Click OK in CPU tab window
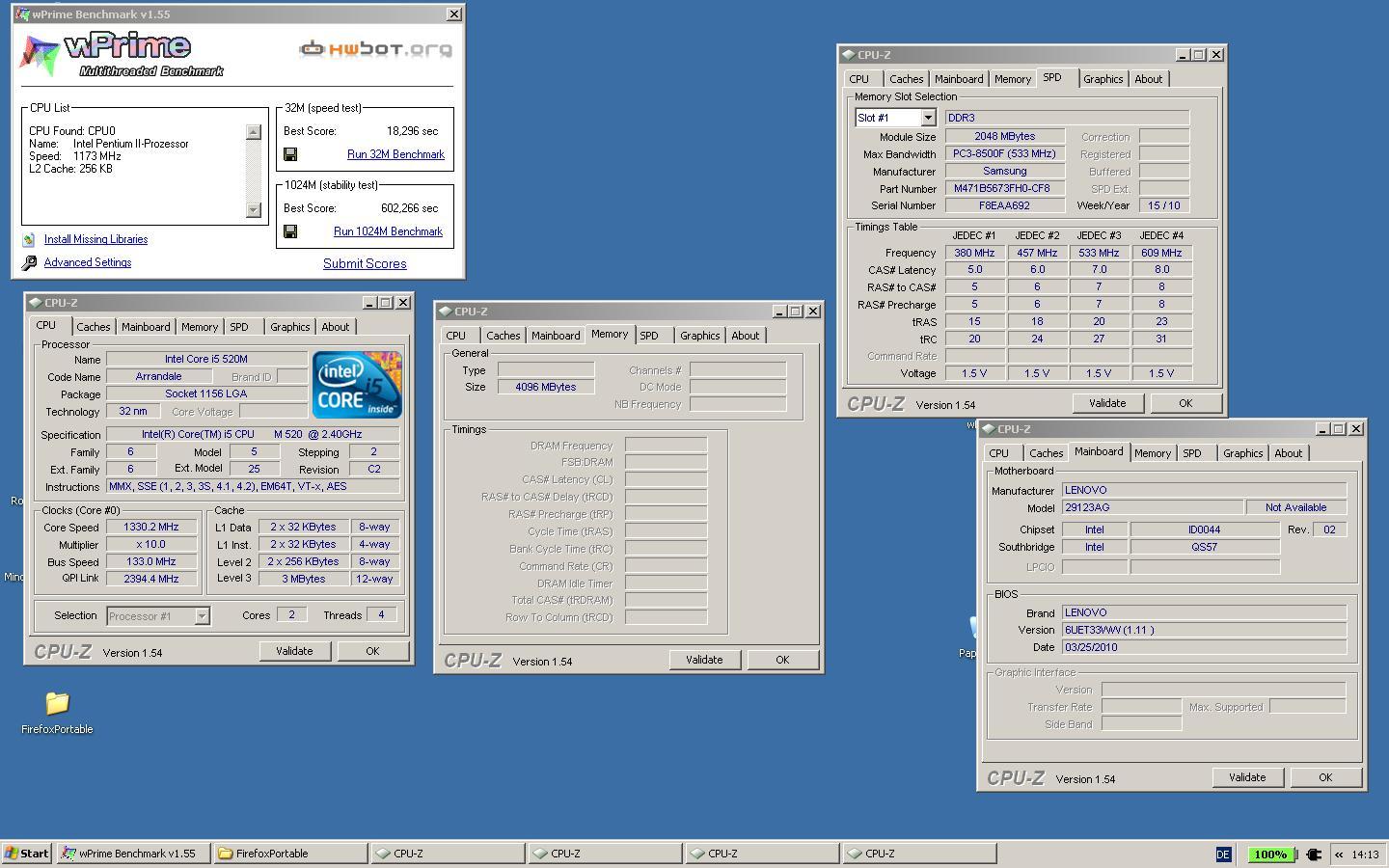The image size is (1389, 868). pyautogui.click(x=372, y=651)
